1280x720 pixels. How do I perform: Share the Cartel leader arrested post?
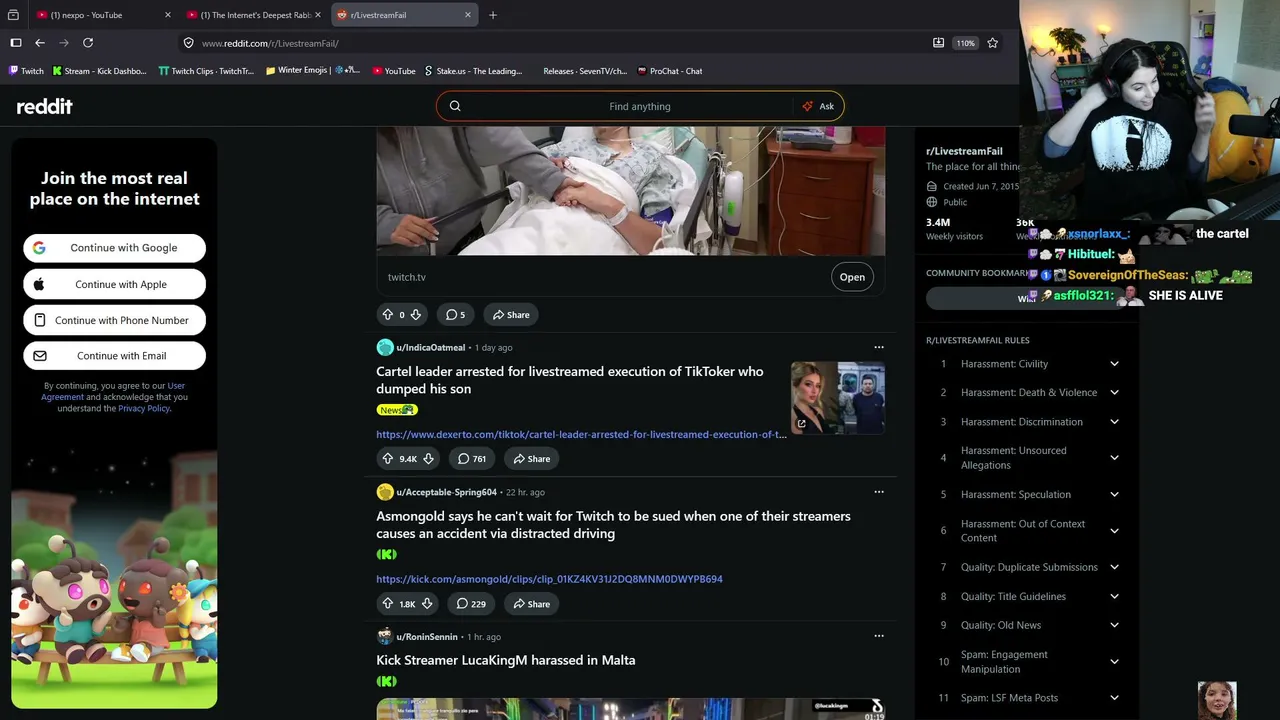(x=530, y=459)
